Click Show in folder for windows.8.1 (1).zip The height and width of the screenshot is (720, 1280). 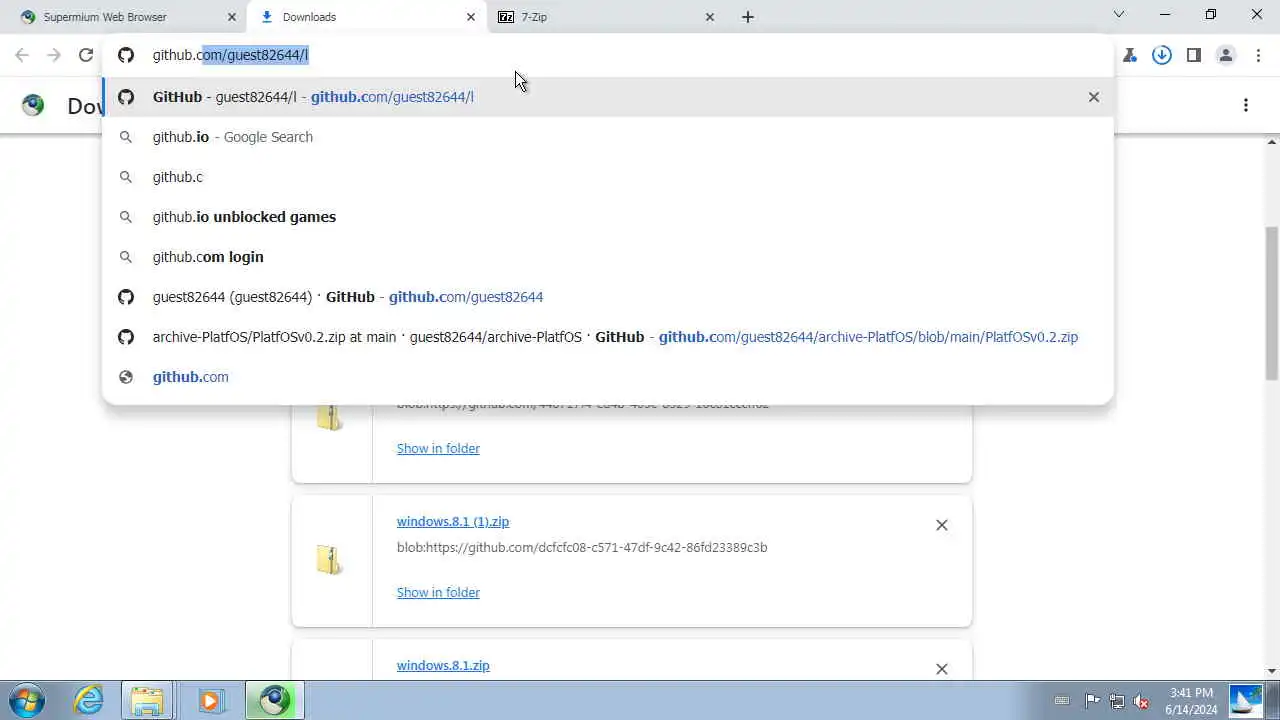coord(438,592)
